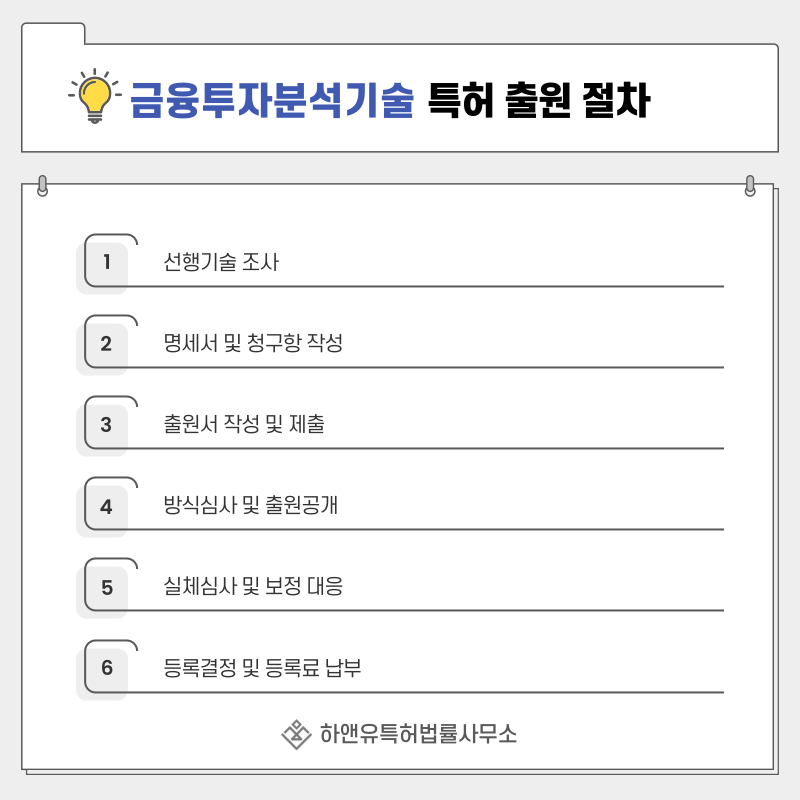Image resolution: width=800 pixels, height=800 pixels.
Task: Click the folder tab above the title
Action: point(53,34)
